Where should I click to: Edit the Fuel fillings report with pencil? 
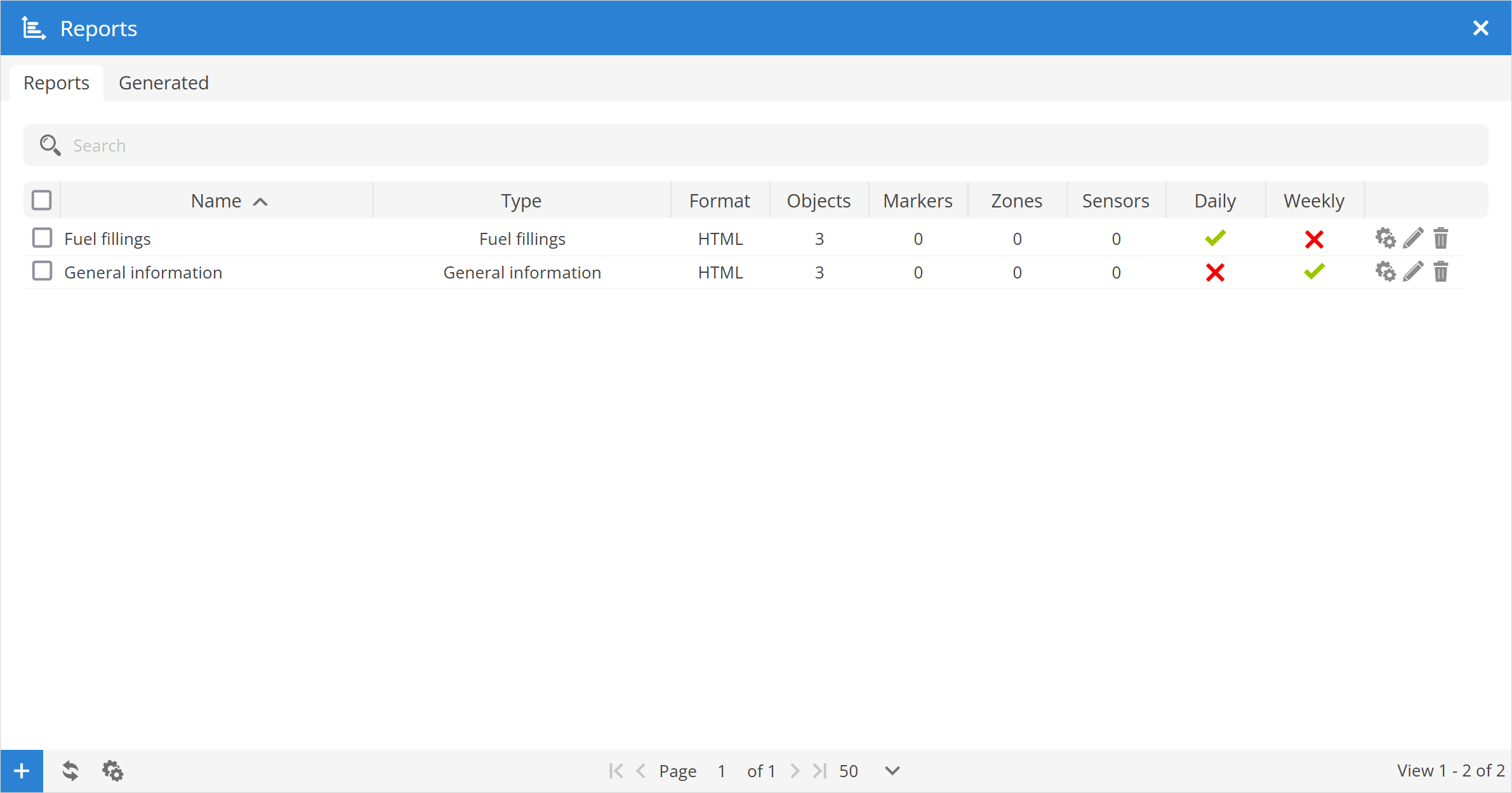tap(1413, 239)
